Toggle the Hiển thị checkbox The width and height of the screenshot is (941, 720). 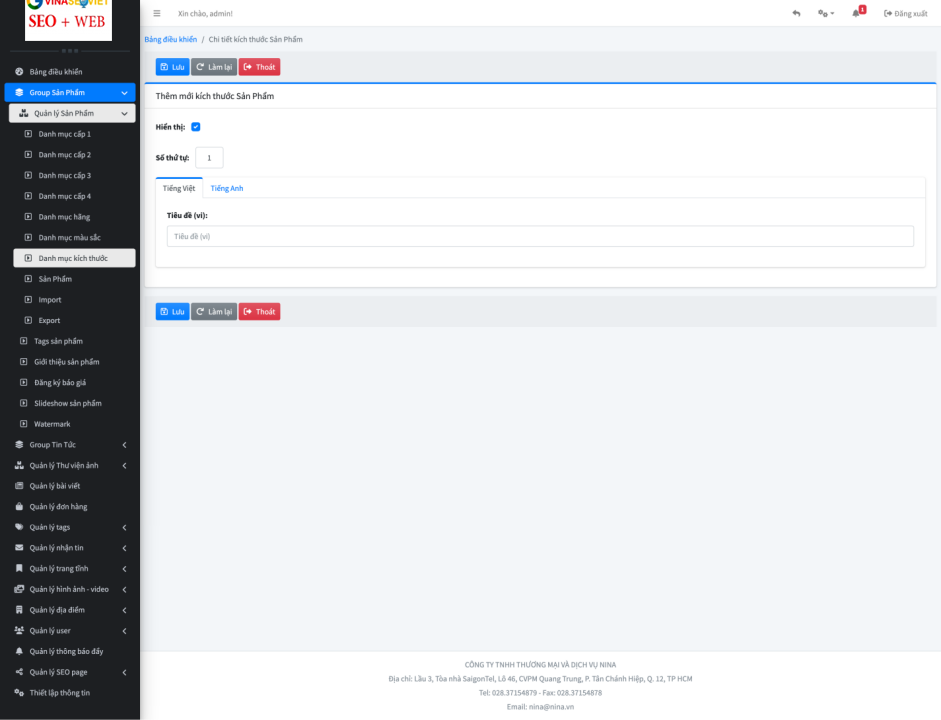point(196,127)
